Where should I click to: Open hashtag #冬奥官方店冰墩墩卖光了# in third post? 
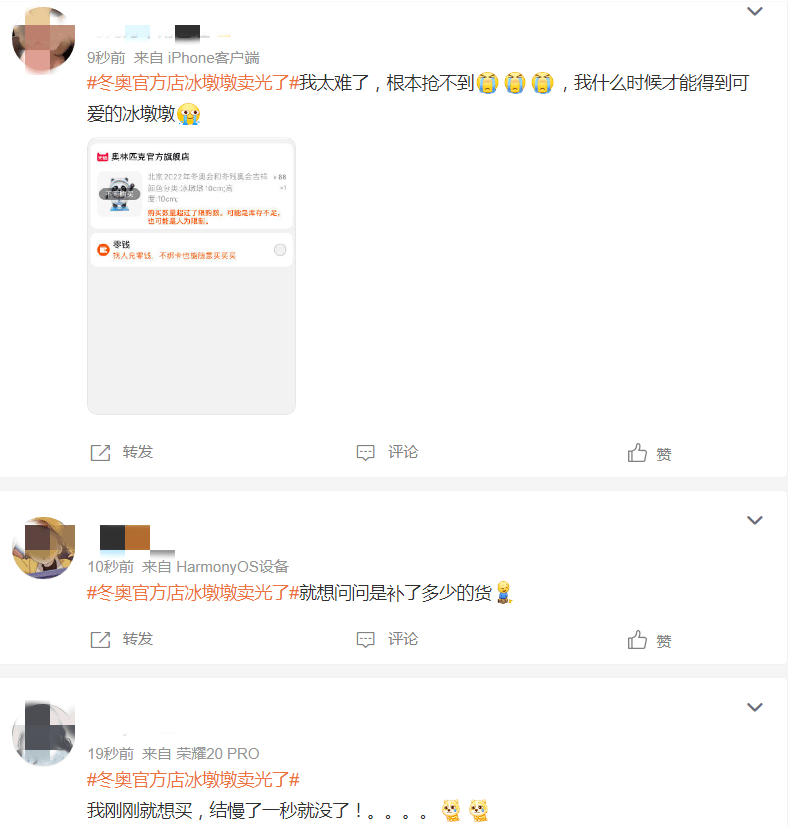(x=193, y=780)
